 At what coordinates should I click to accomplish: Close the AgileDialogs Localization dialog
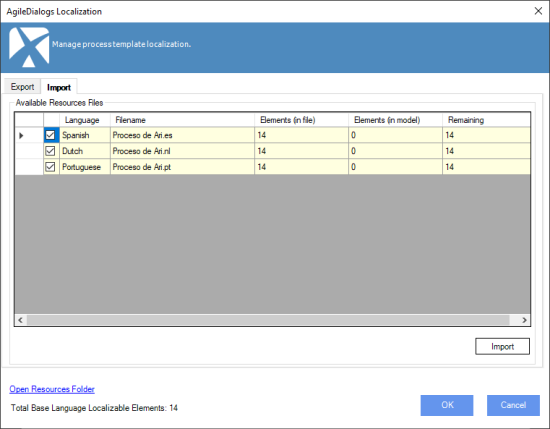click(x=538, y=11)
